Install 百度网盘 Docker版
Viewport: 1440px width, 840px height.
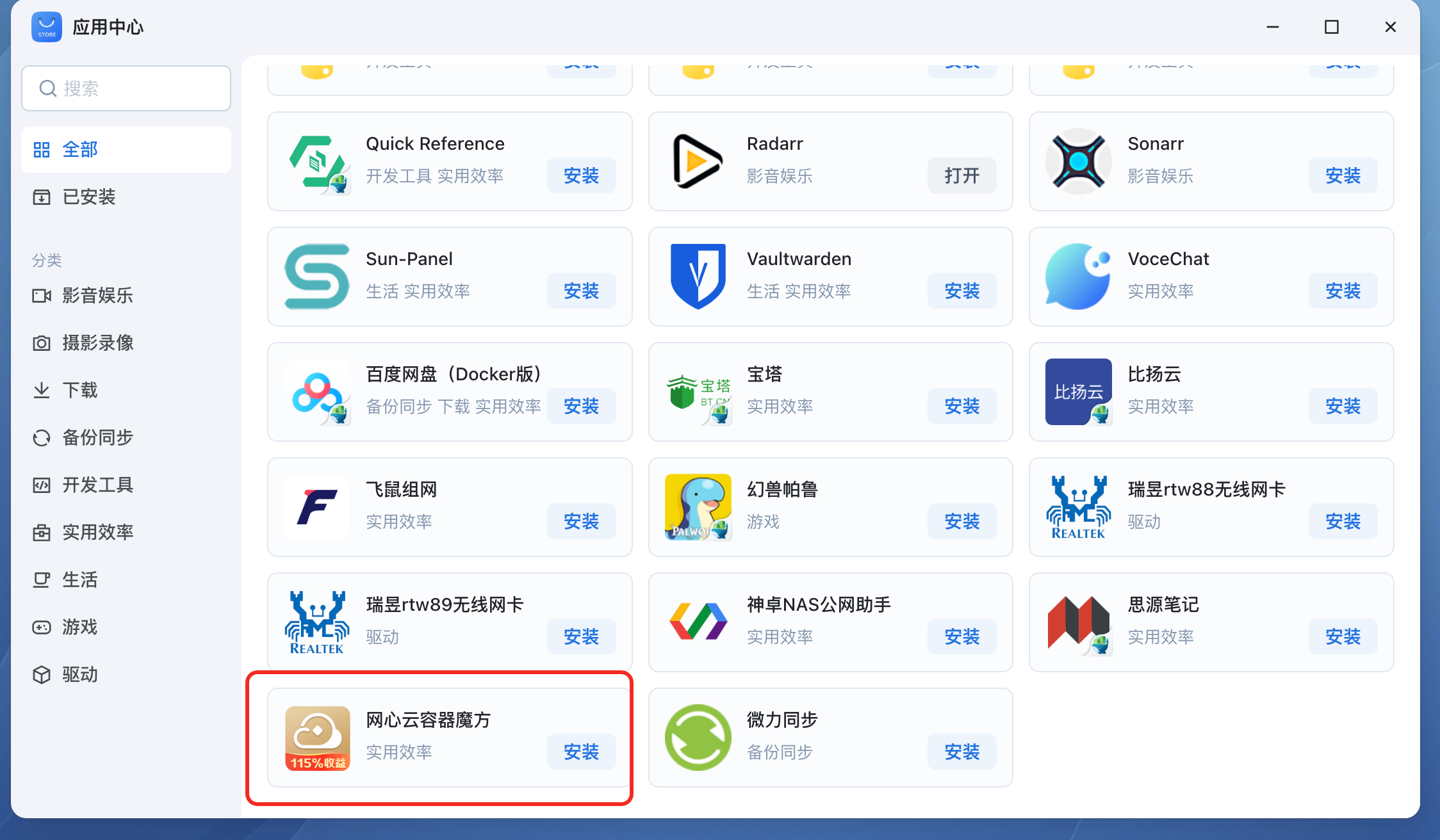tap(581, 406)
